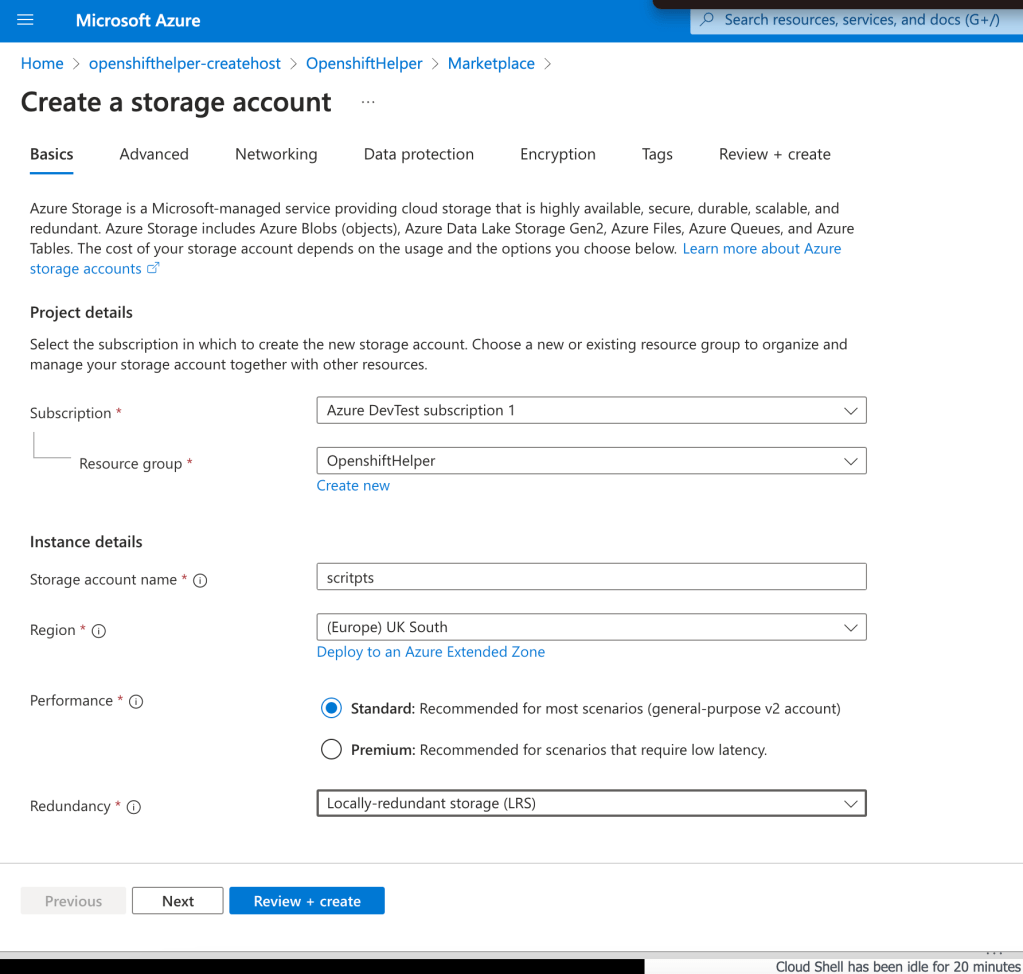Show info for Storage account name
Viewport: 1023px width, 974px height.
click(200, 581)
